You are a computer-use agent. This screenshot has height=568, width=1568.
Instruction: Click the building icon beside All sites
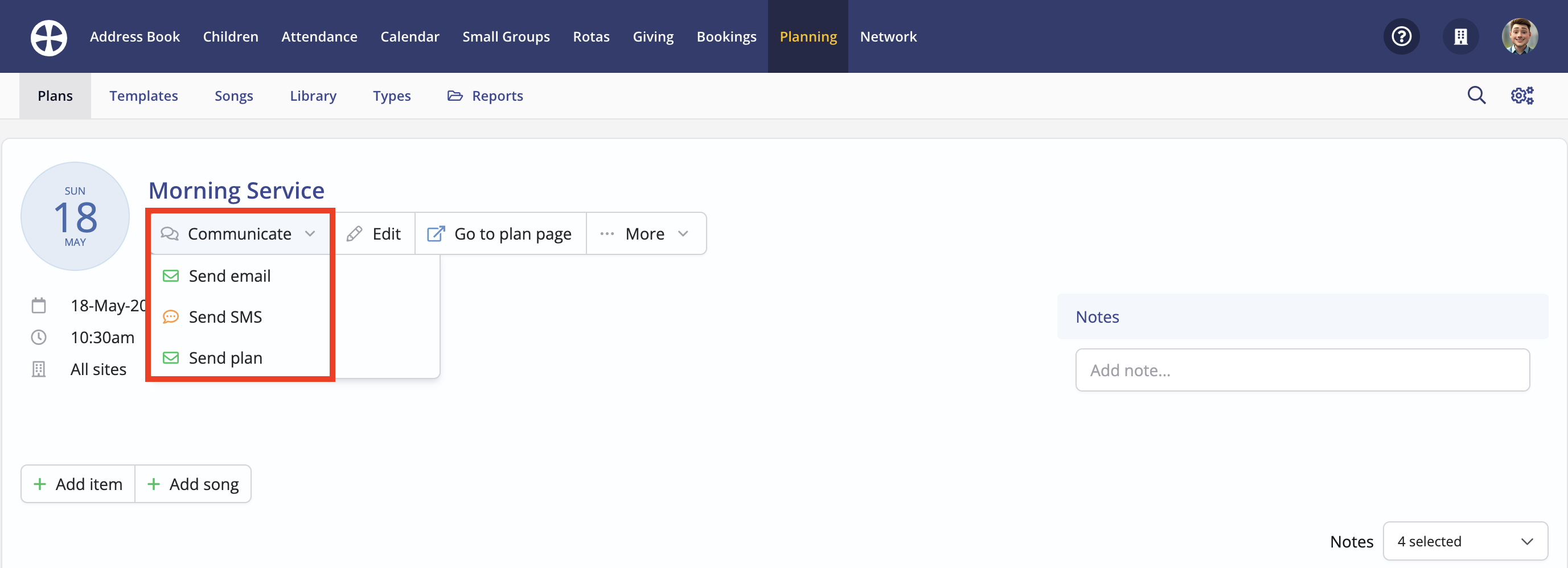pyautogui.click(x=38, y=369)
